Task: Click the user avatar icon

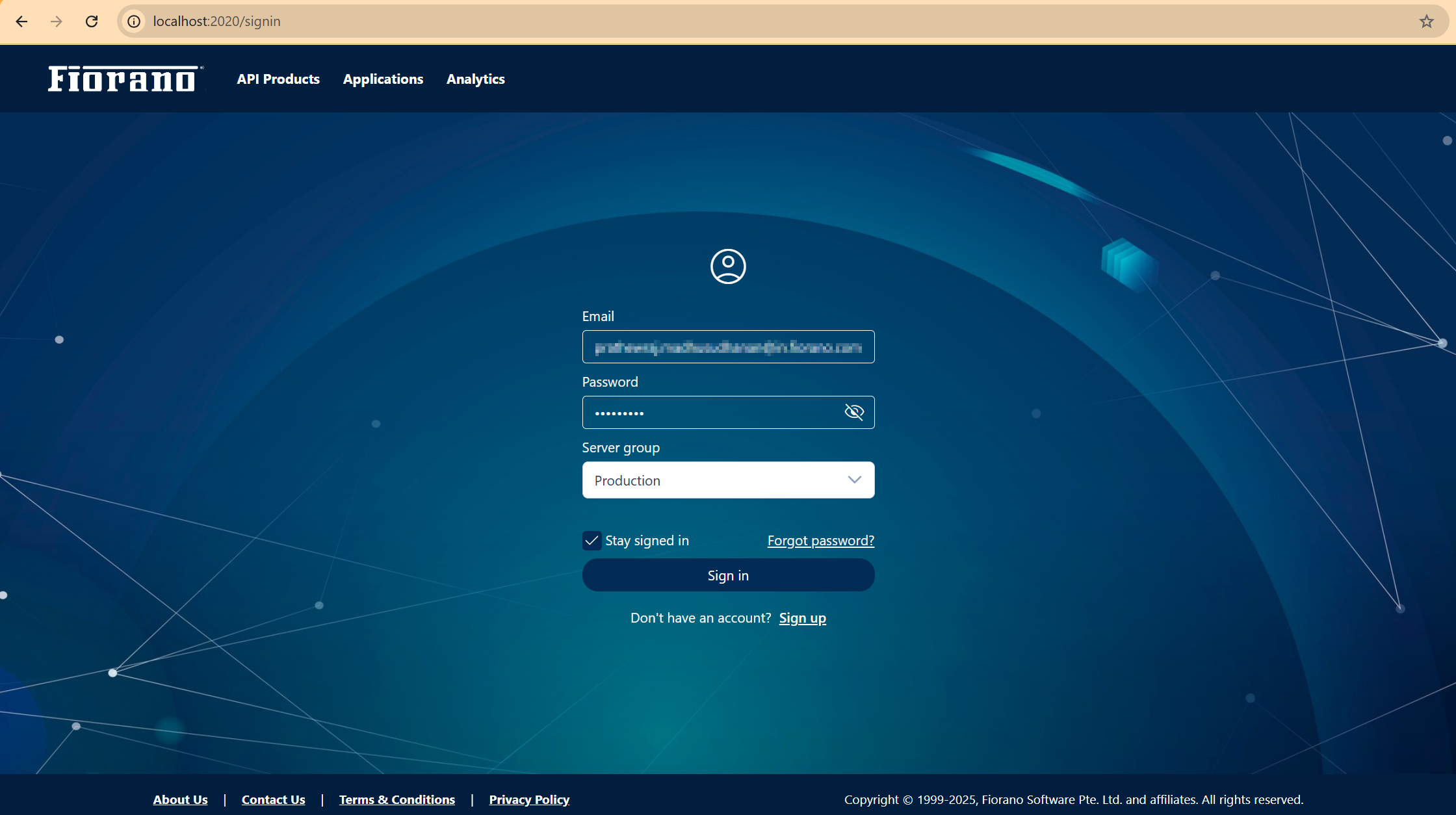Action: coord(728,266)
